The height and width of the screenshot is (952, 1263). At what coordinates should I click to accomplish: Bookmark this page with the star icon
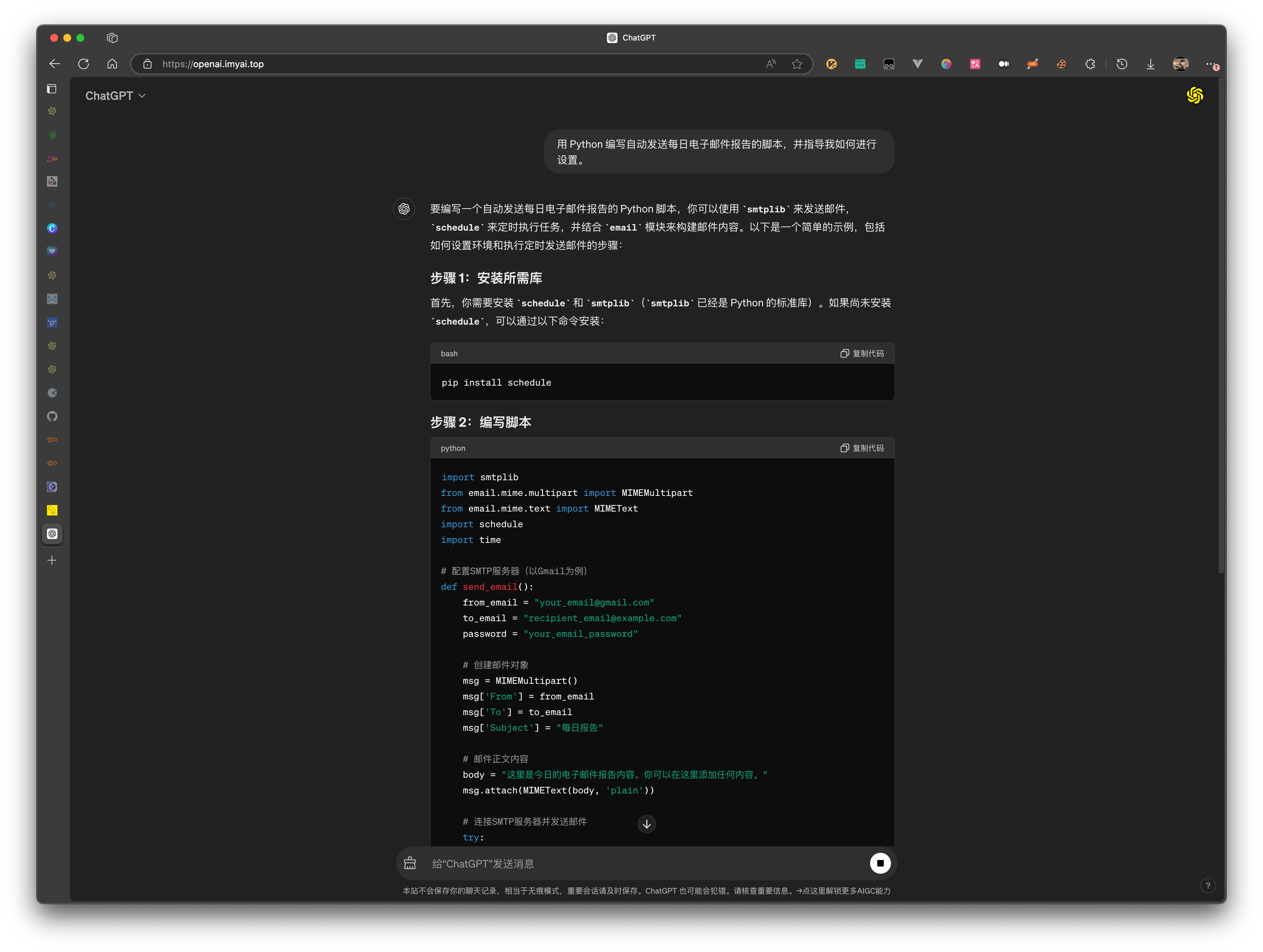pos(797,64)
